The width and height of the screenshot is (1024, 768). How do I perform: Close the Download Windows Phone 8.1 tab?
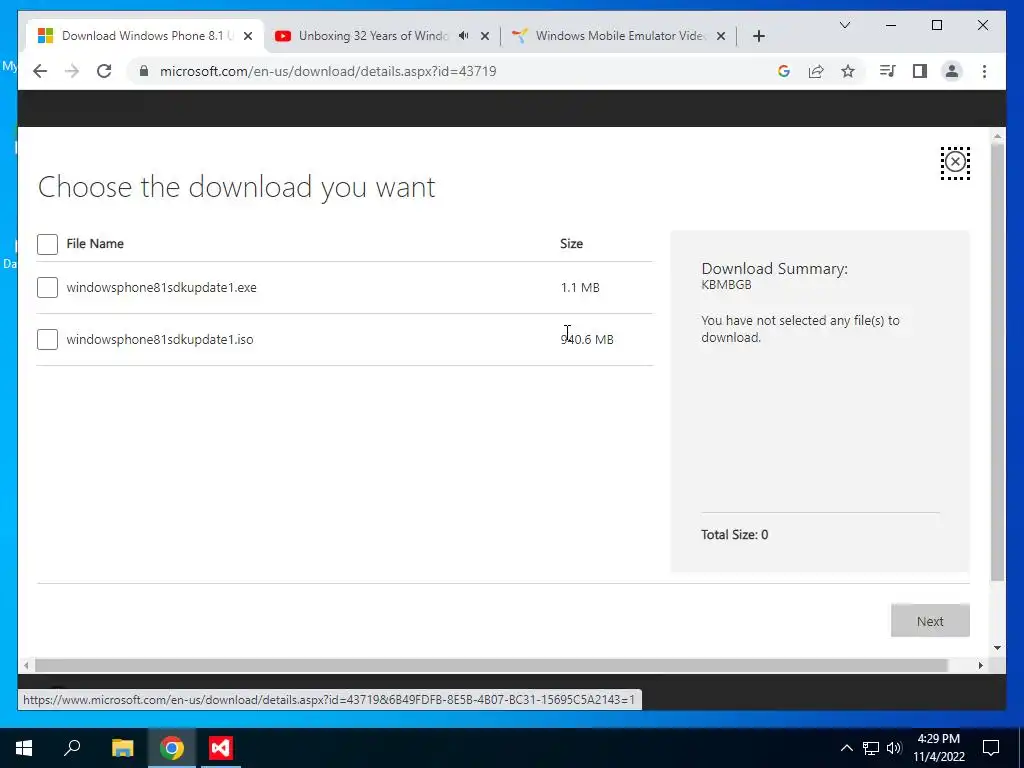(248, 36)
